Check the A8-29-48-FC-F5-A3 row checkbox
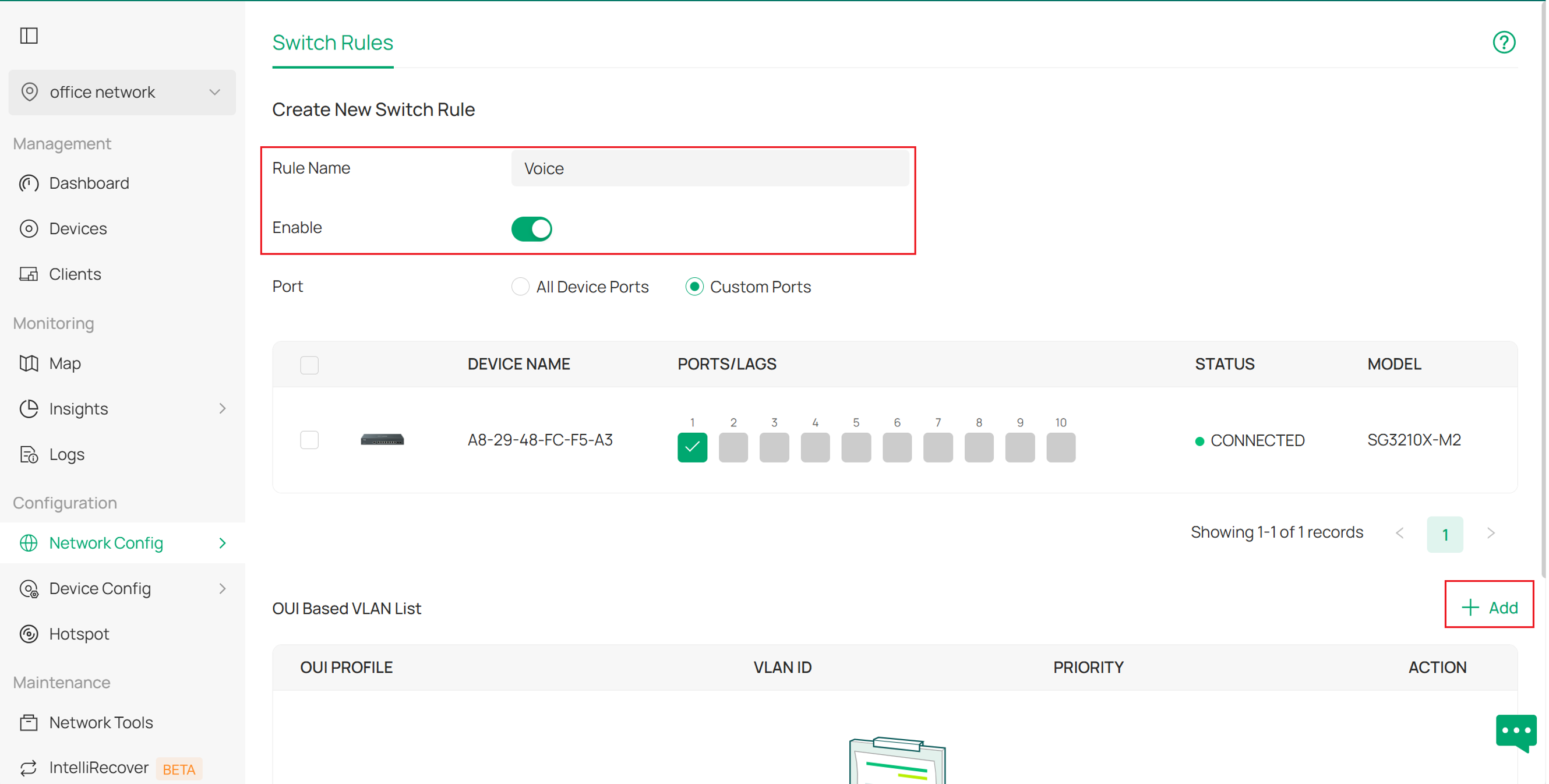 (309, 440)
